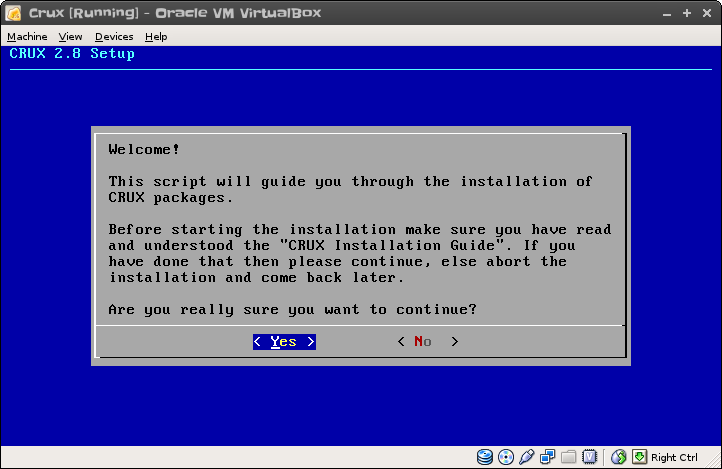Viewport: 722px width, 469px height.
Task: Maximize the VirtualBox window
Action: coord(687,13)
